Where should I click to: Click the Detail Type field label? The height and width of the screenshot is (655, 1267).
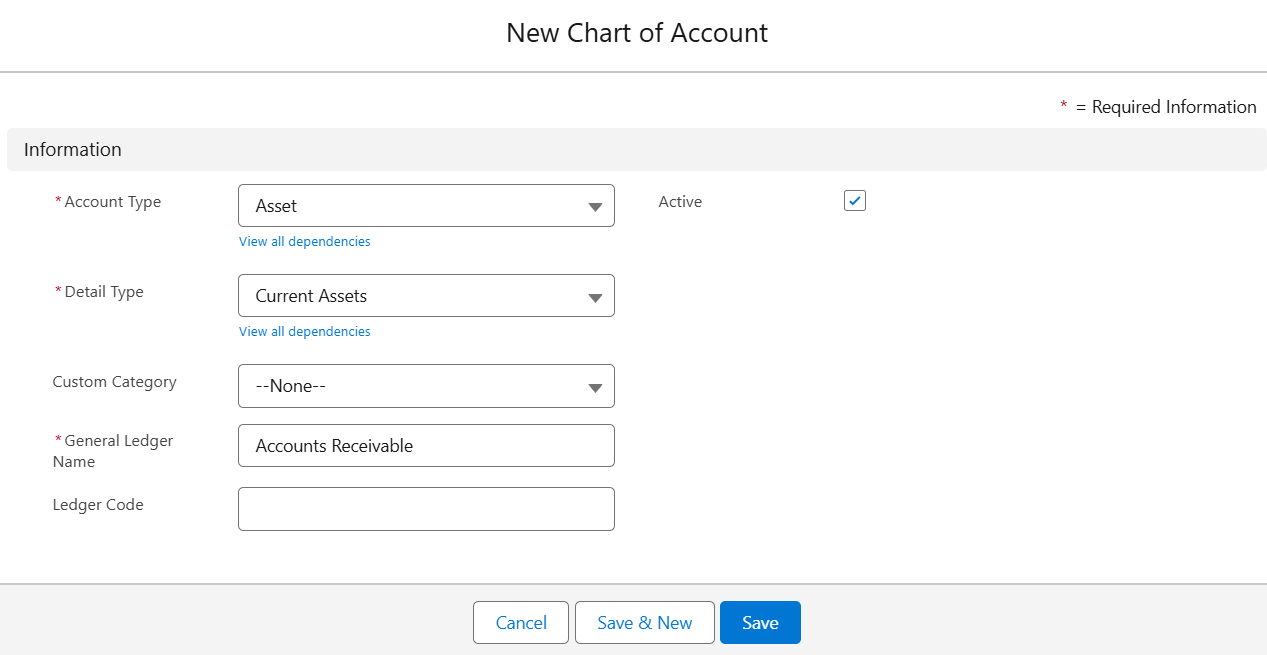104,292
